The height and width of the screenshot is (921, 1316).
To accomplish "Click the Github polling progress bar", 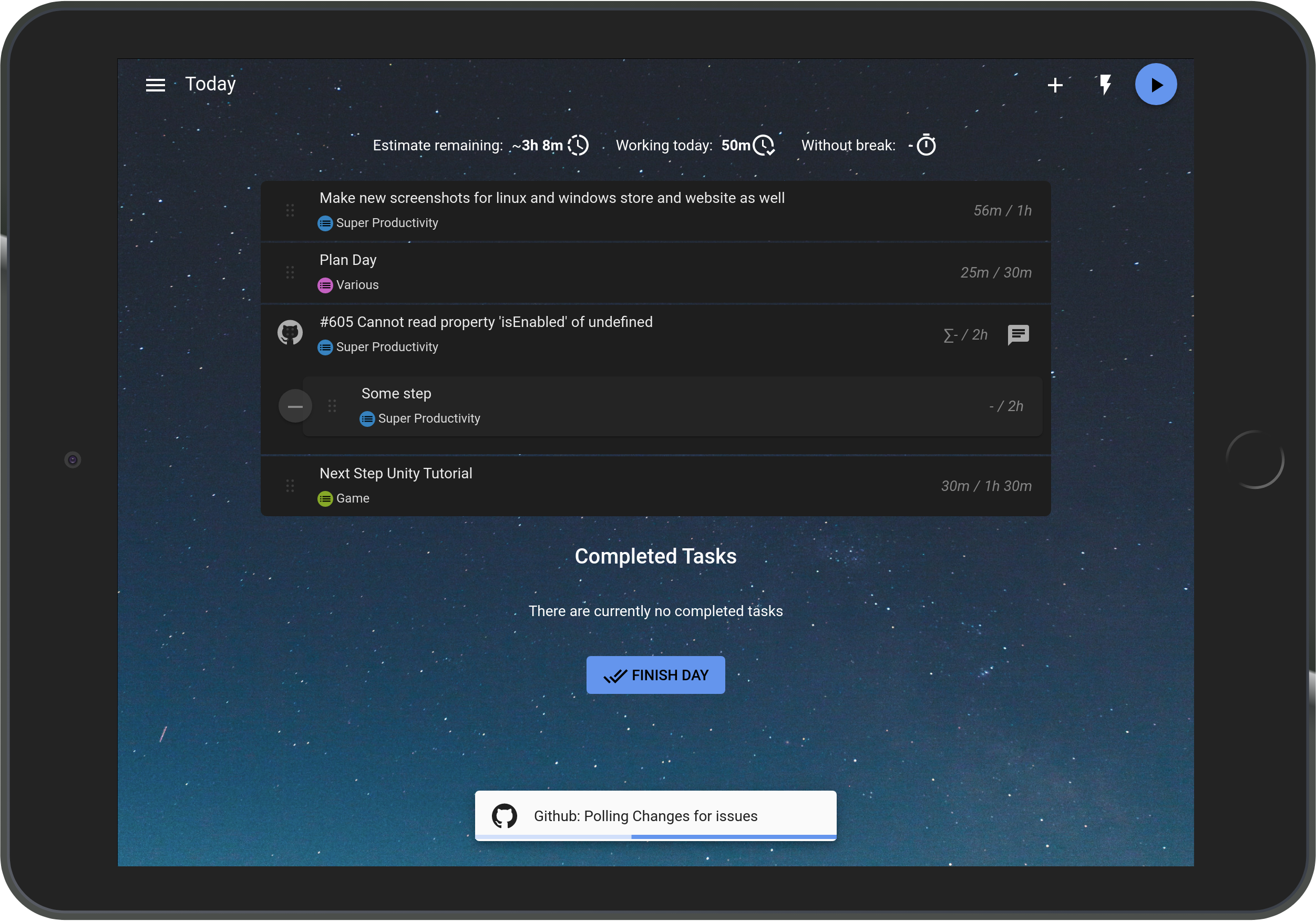I will point(656,837).
